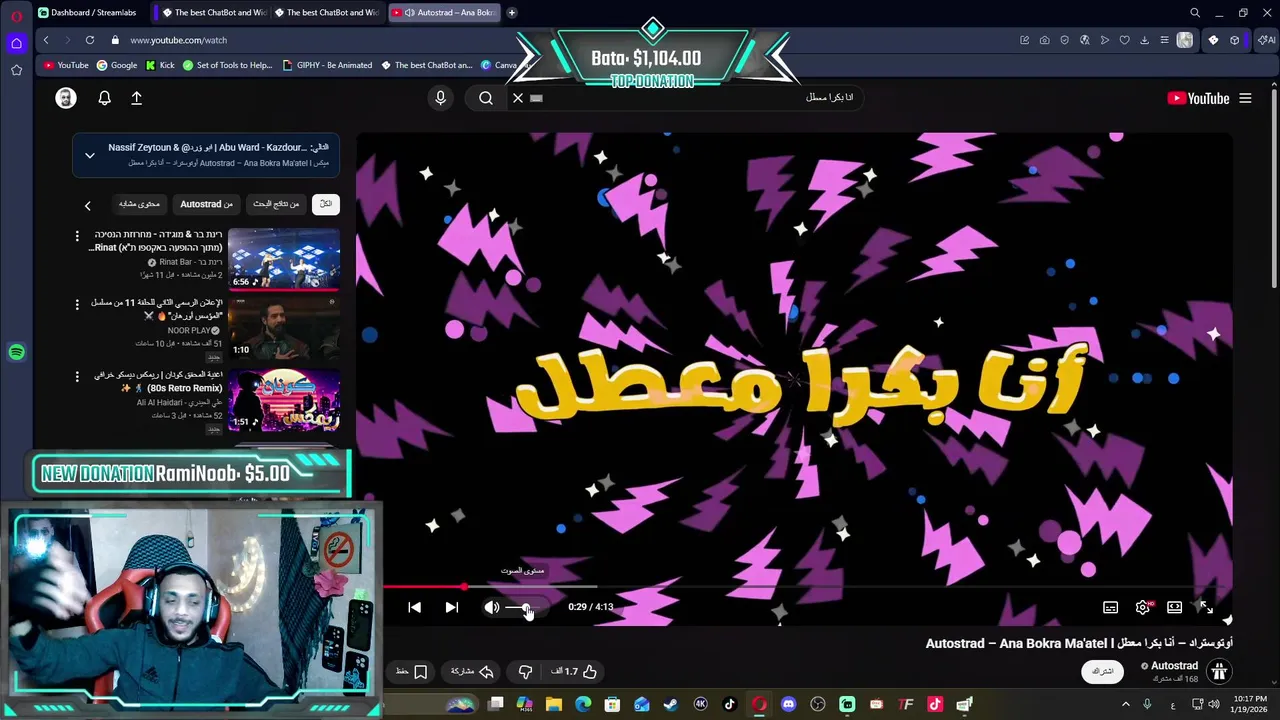
Task: Open the Autostrad channel name link
Action: (x=1174, y=665)
